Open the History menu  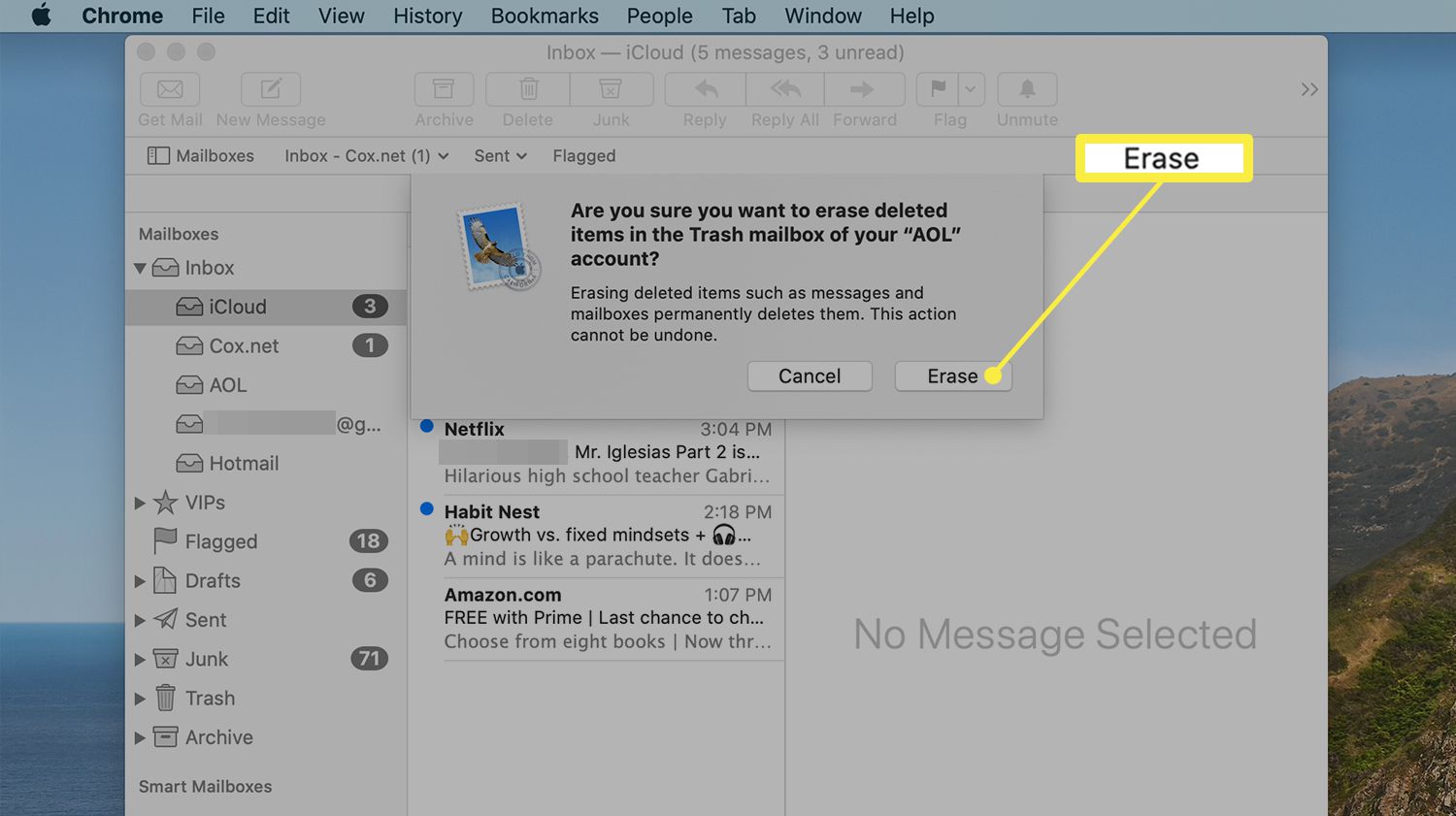(x=428, y=16)
